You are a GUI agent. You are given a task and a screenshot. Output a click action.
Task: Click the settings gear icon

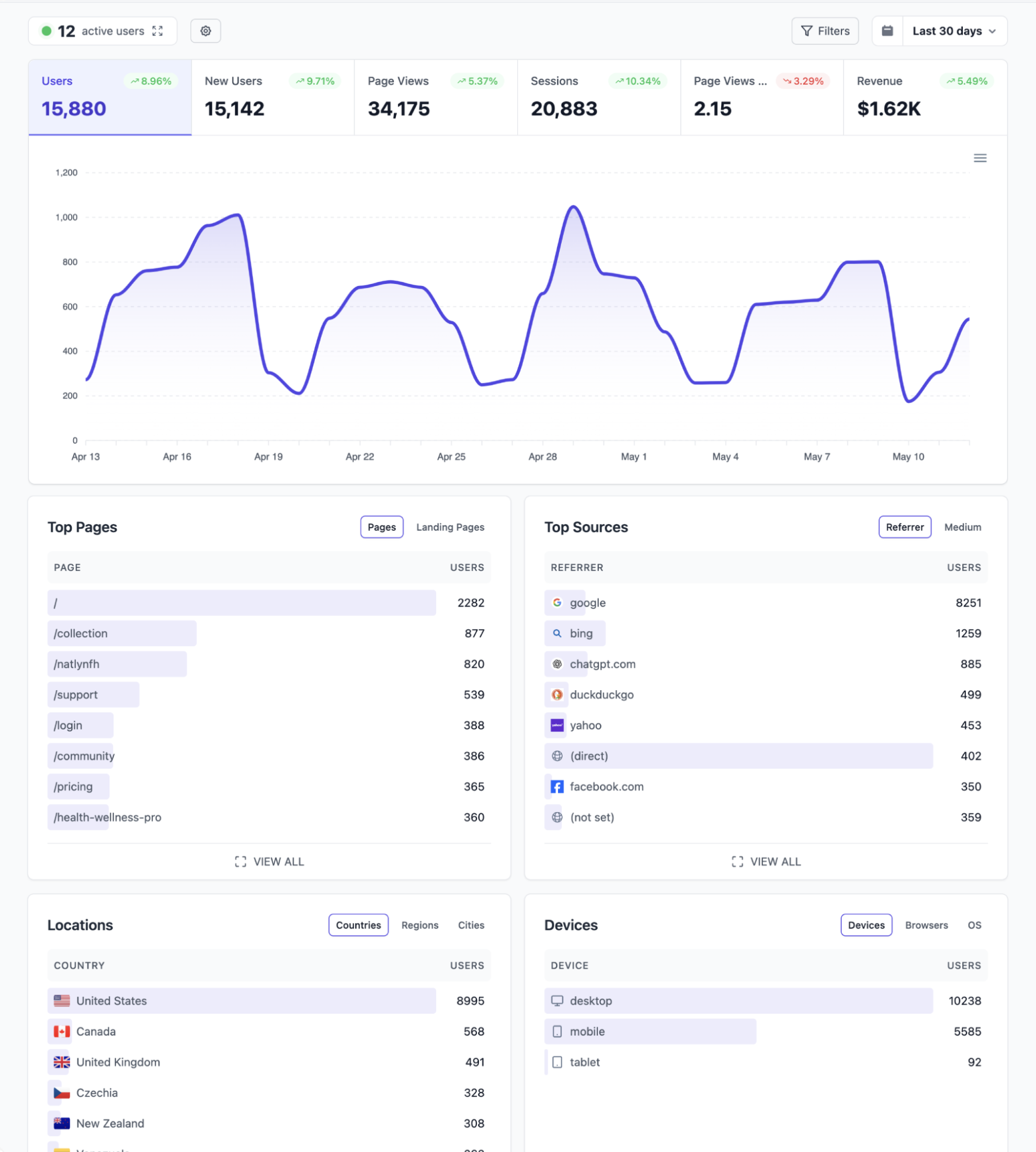pyautogui.click(x=206, y=31)
